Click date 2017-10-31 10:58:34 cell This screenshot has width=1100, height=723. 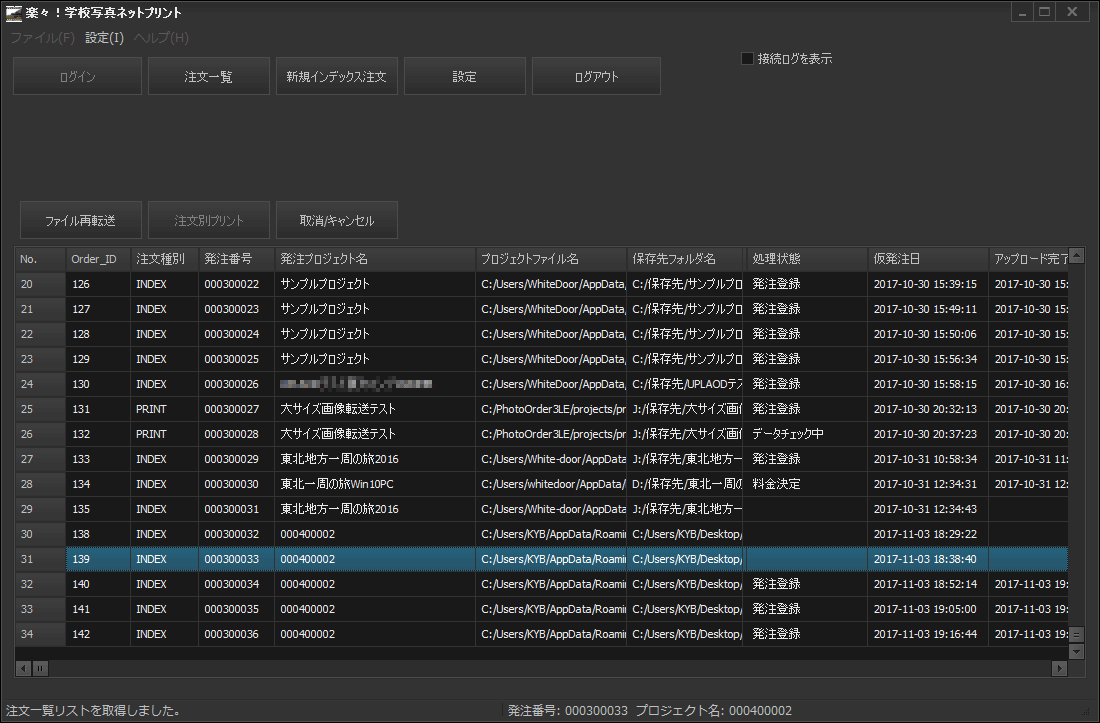(928, 459)
